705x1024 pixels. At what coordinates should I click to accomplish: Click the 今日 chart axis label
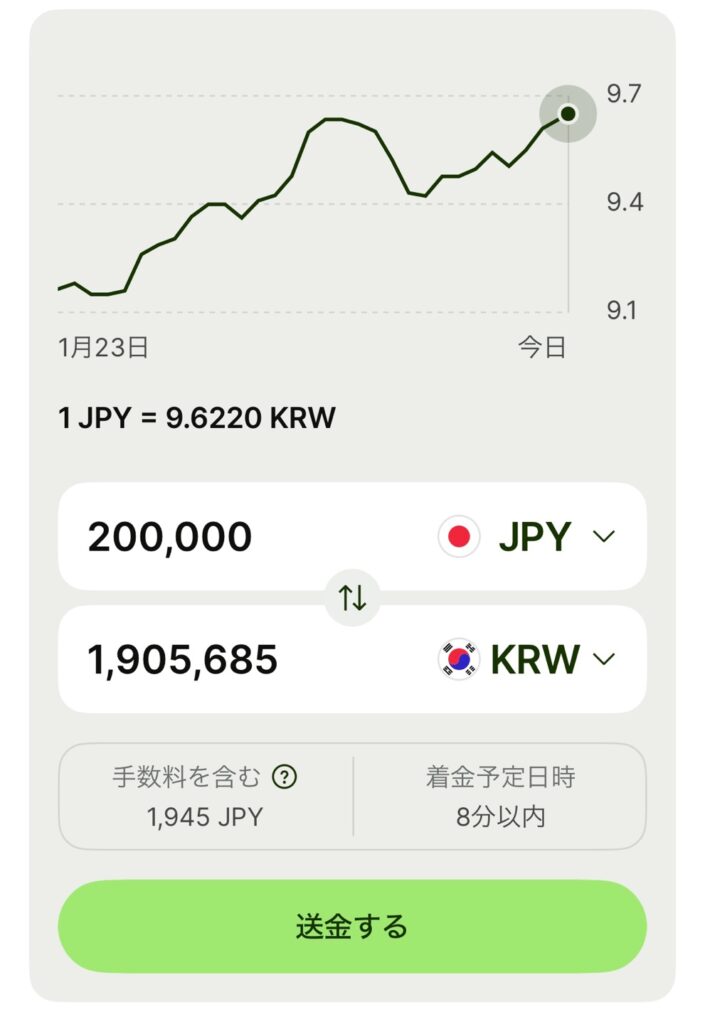pyautogui.click(x=542, y=347)
